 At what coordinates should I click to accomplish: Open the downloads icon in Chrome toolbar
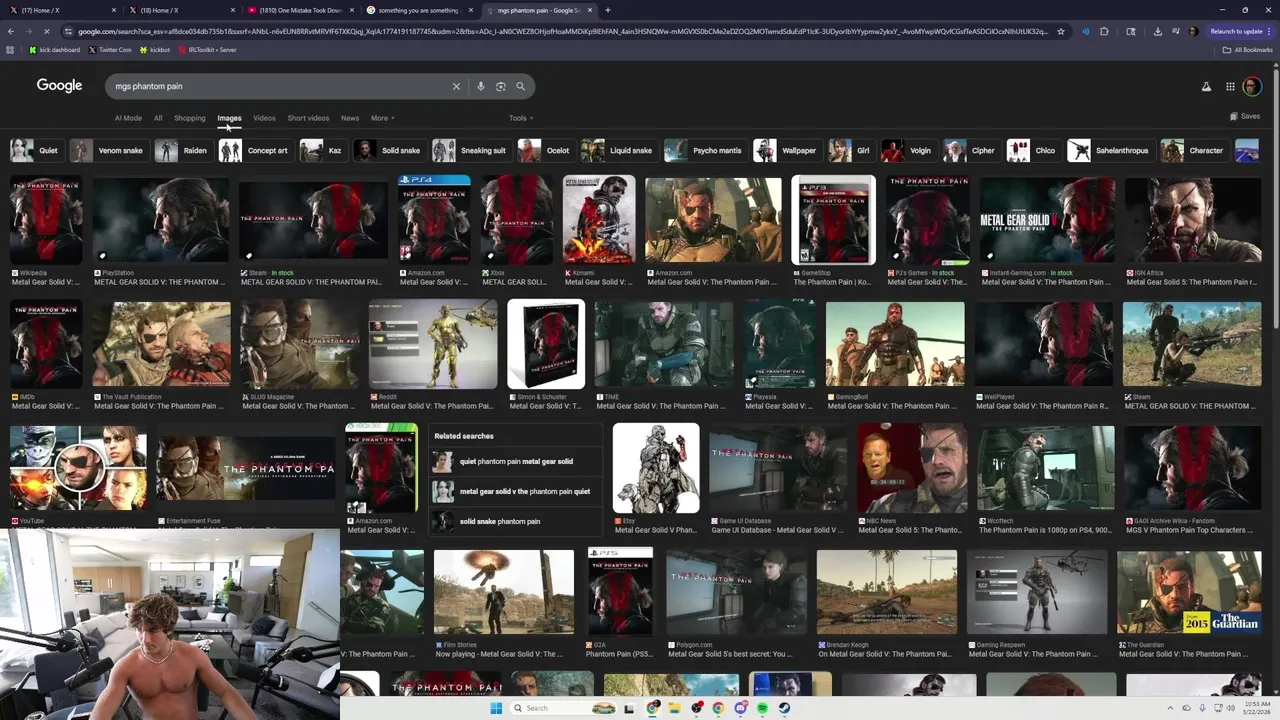1157,31
